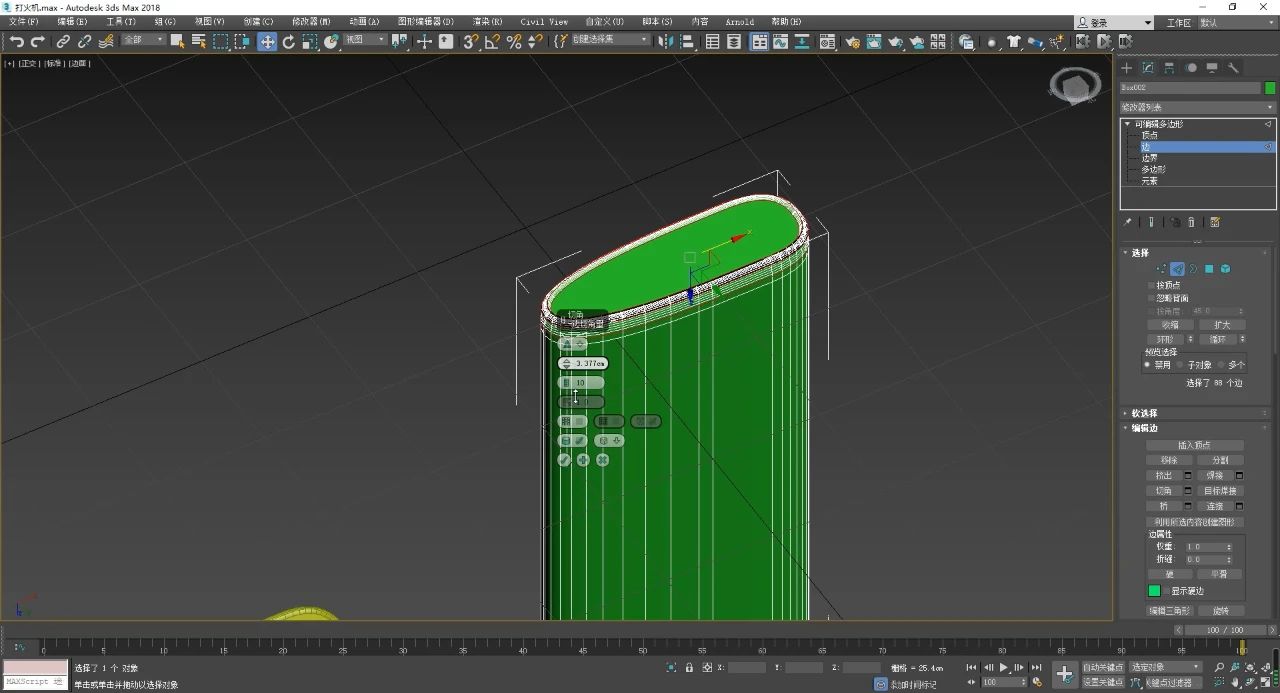Toggle the Angle Snap tool
Image resolution: width=1280 pixels, height=693 pixels.
492,41
